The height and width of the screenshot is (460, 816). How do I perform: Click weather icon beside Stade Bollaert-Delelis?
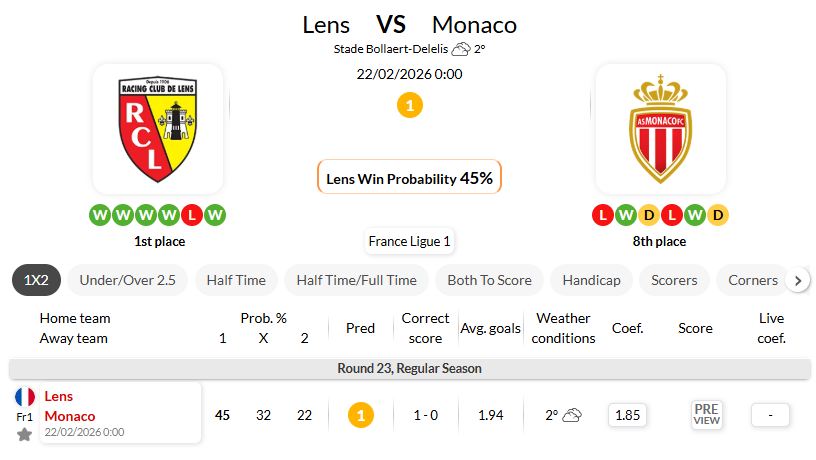point(460,48)
